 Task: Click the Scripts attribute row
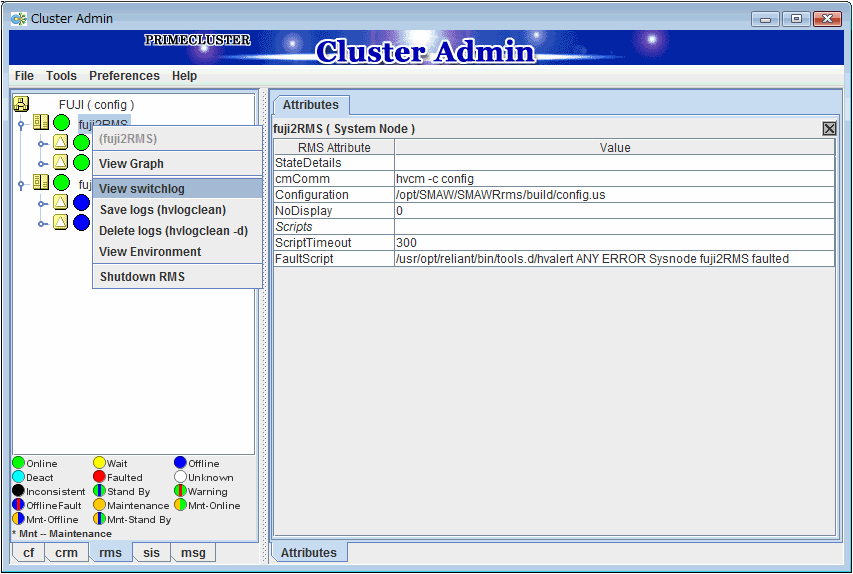[554, 226]
